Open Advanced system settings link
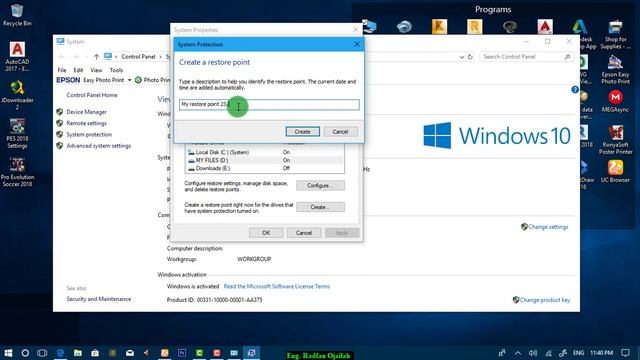This screenshot has height=360, width=640. click(x=99, y=146)
